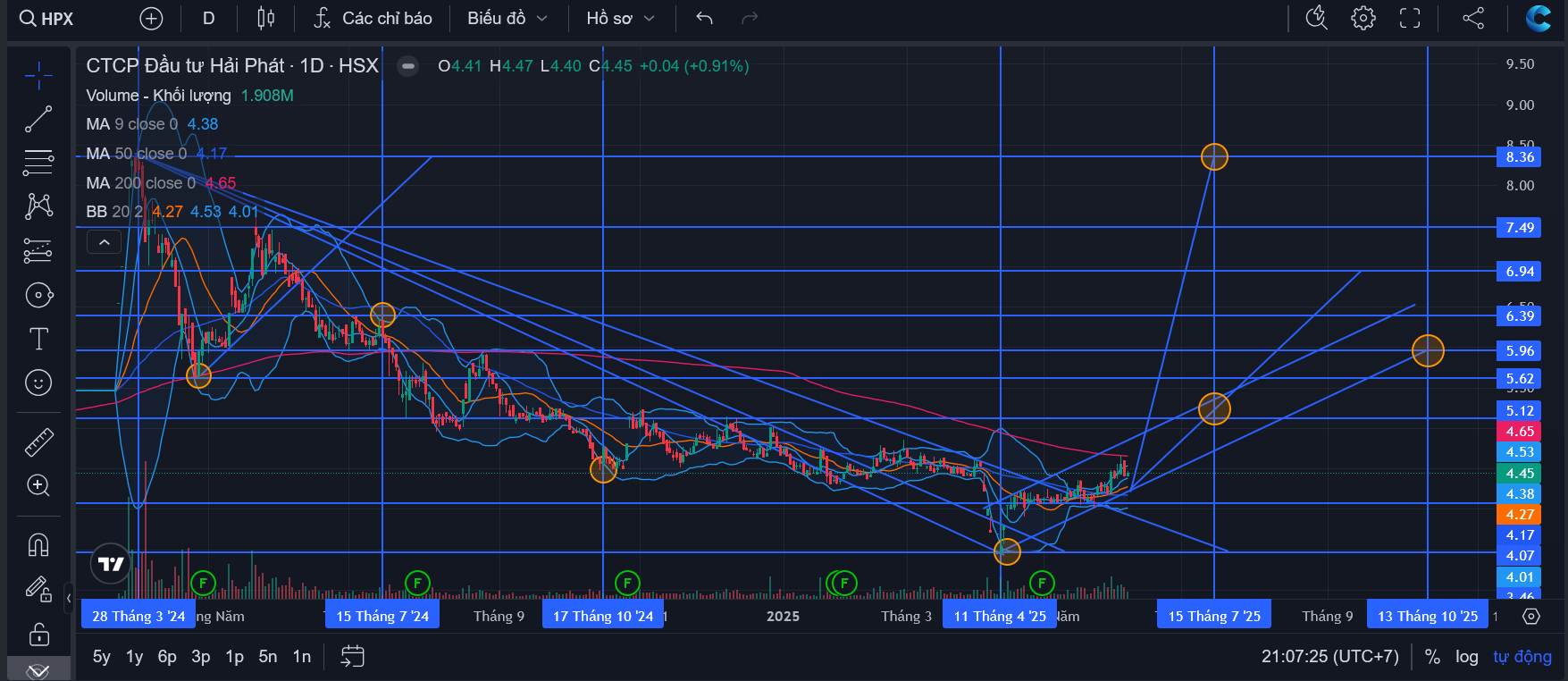Toggle magnet mode
The width and height of the screenshot is (1568, 681).
(x=38, y=544)
